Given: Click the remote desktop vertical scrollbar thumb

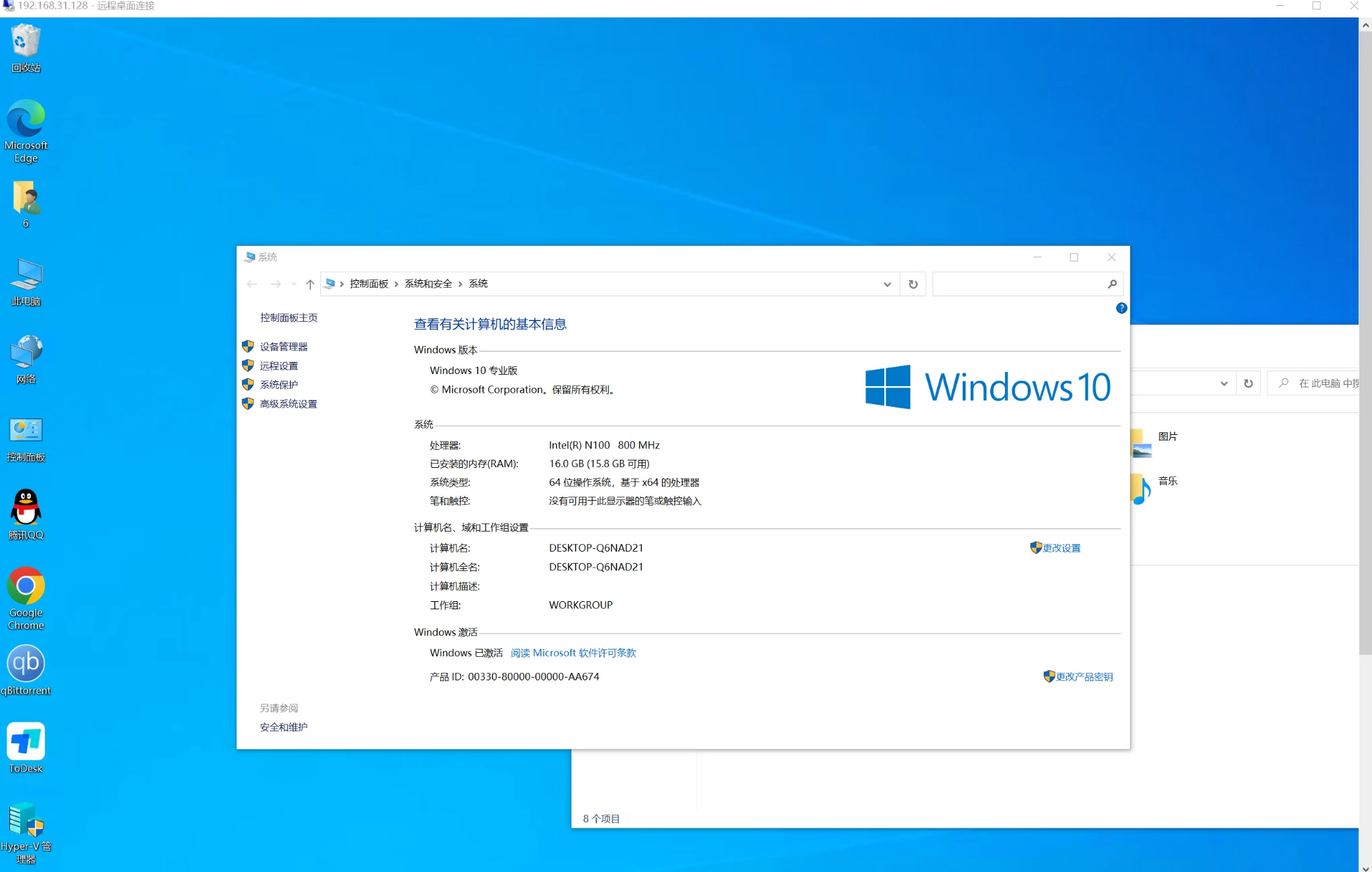Looking at the screenshot, I should (1365, 342).
